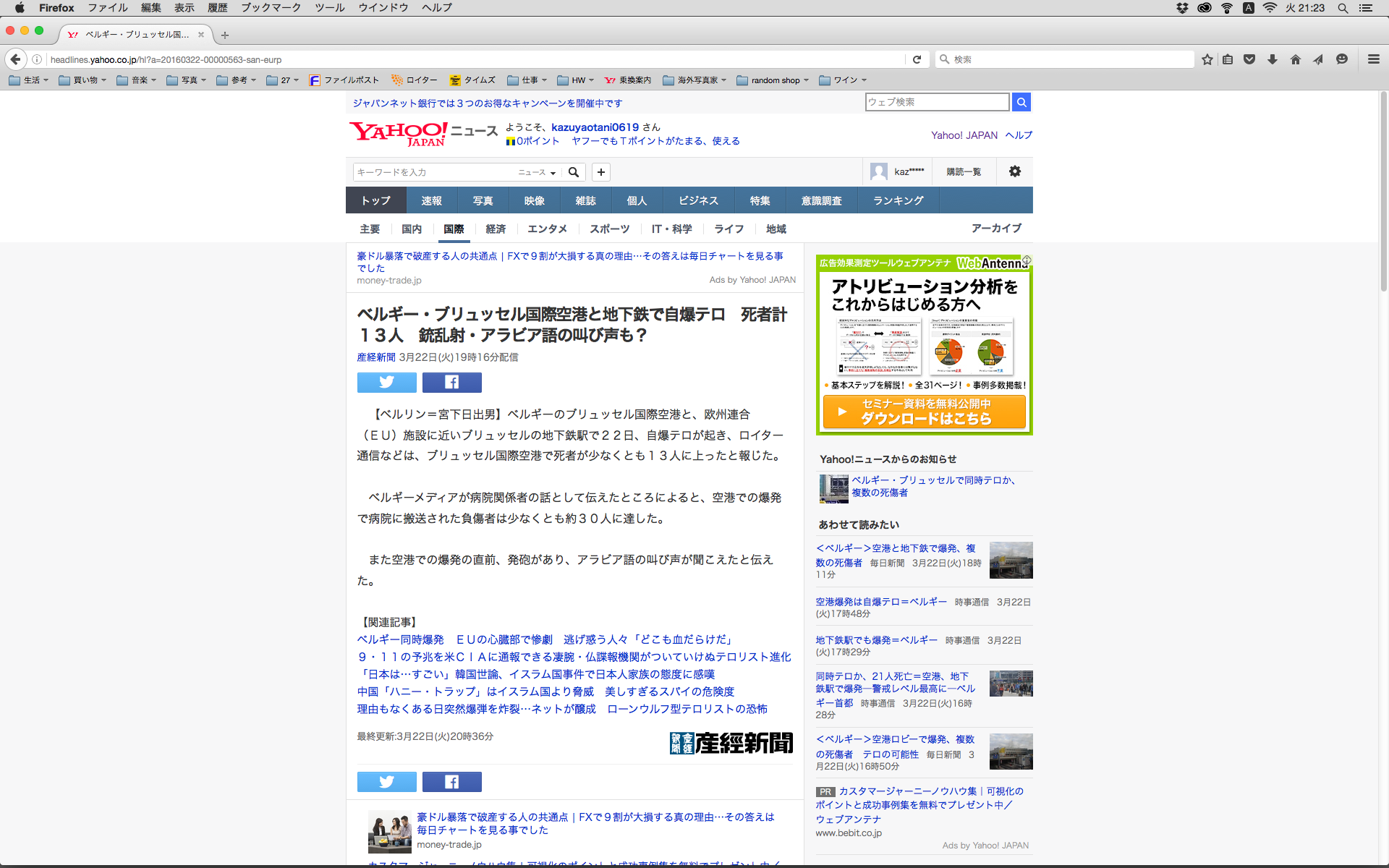
Task: Open the ブックマーク menu in menu bar
Action: click(271, 7)
